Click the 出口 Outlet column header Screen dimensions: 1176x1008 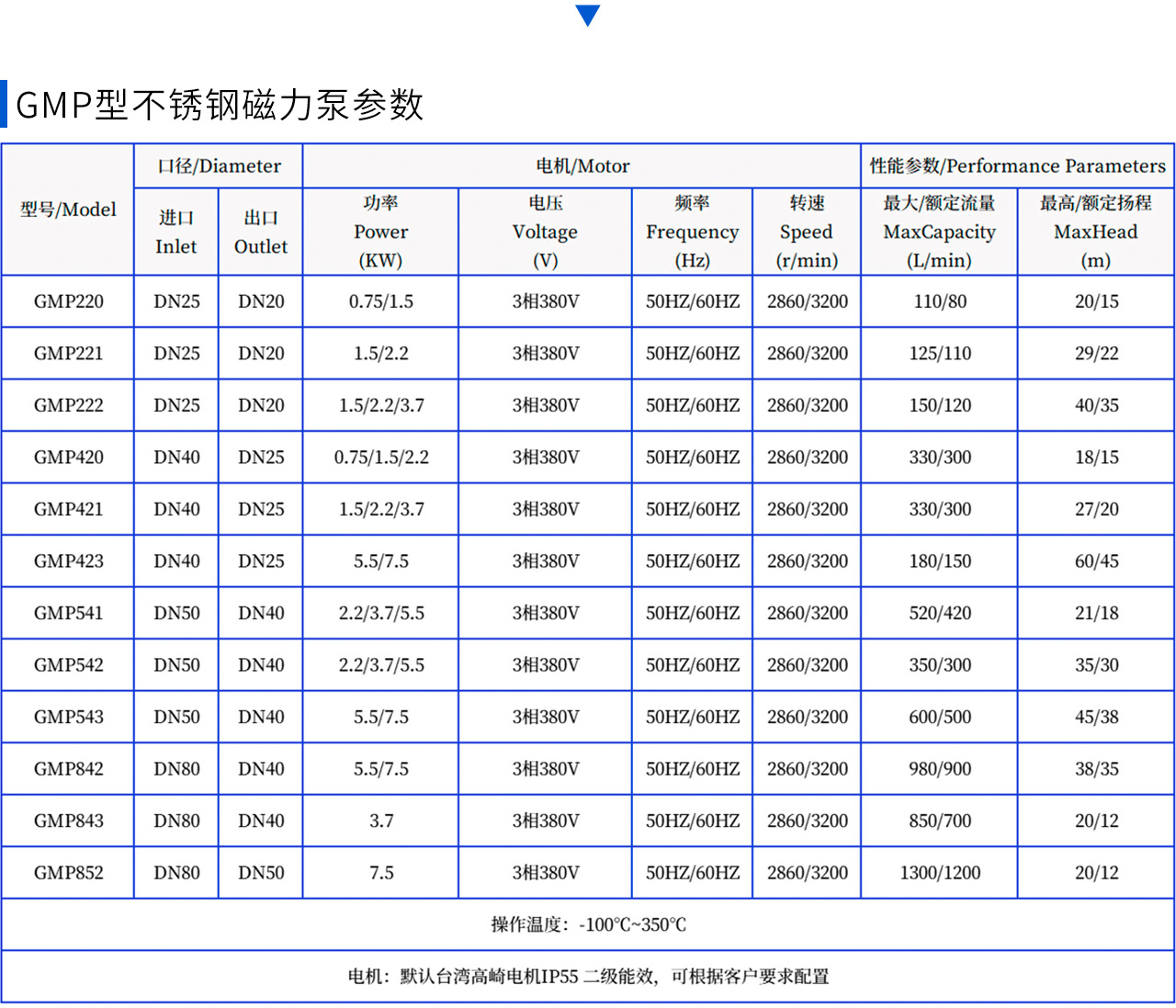click(261, 232)
